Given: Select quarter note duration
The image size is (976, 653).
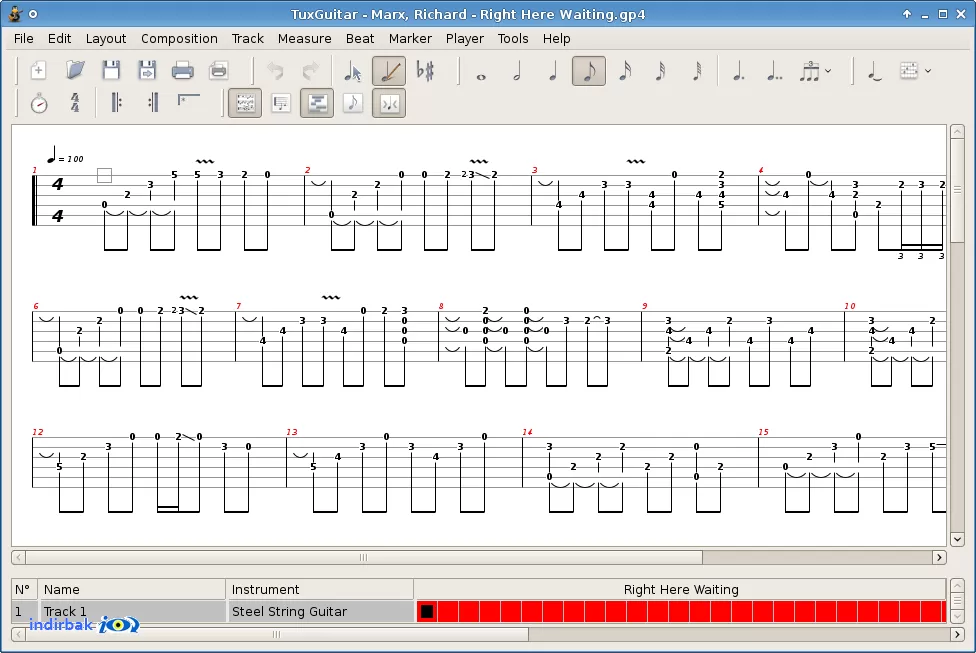Looking at the screenshot, I should coord(553,70).
